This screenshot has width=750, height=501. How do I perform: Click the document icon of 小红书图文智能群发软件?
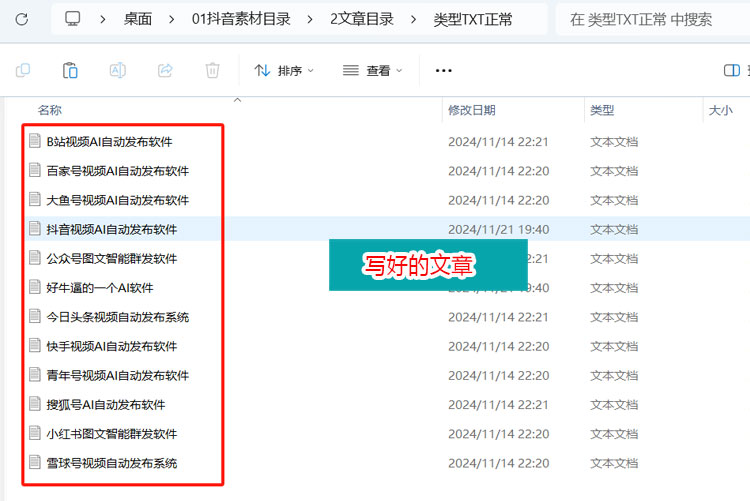tap(34, 433)
